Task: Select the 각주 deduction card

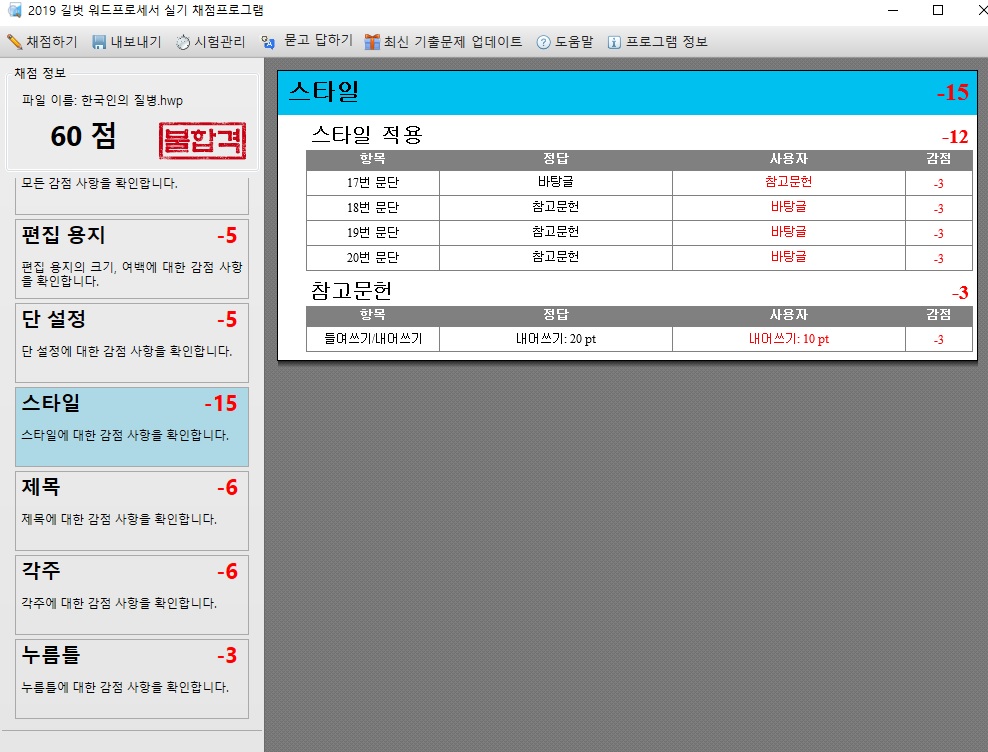Action: pos(132,594)
